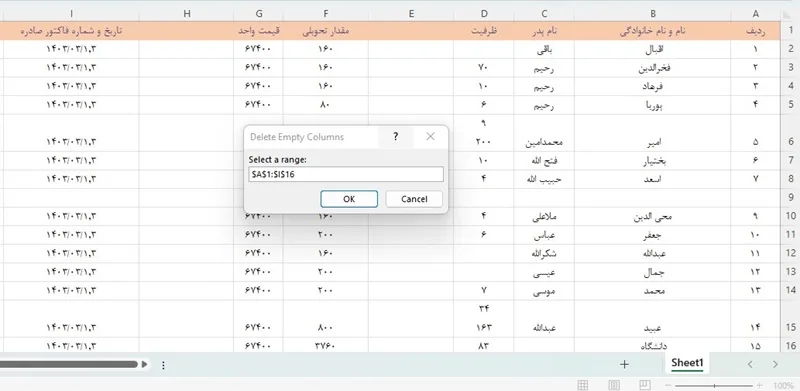The image size is (800, 391).
Task: Click the father name cell 'حبیب الله'
Action: [x=544, y=179]
